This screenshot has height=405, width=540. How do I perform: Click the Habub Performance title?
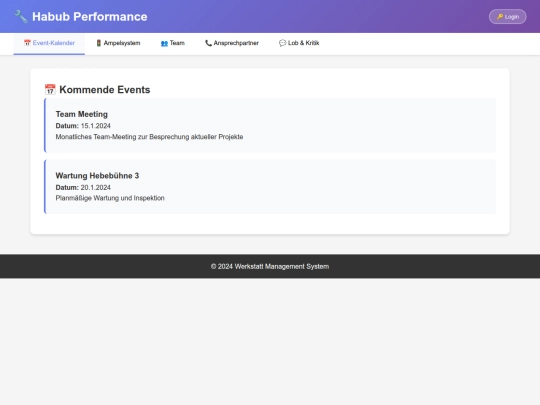point(90,17)
